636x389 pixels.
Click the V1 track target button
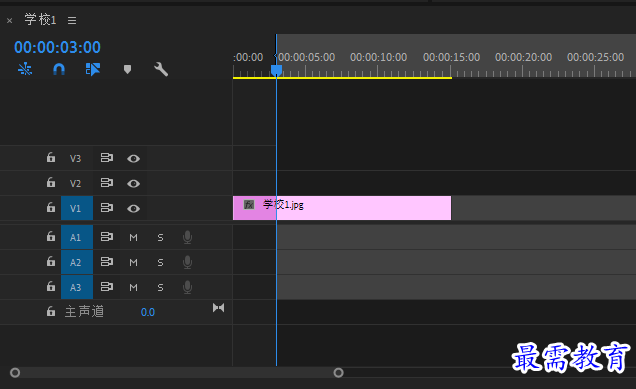pyautogui.click(x=77, y=208)
